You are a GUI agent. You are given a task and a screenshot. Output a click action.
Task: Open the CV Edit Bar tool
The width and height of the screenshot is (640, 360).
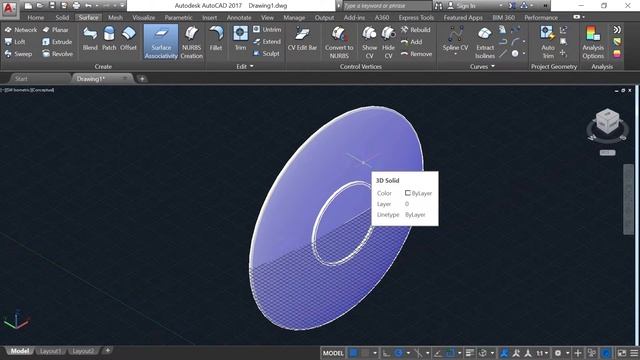(x=302, y=38)
